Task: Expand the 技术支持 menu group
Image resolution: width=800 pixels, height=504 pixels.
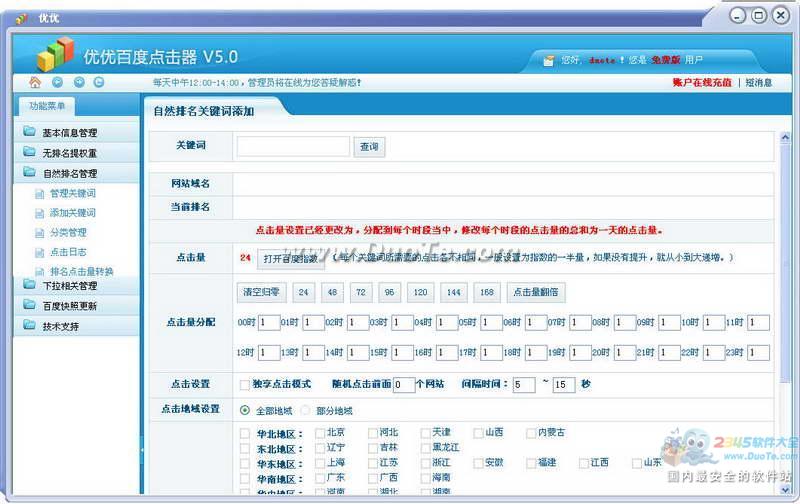Action: coord(77,326)
